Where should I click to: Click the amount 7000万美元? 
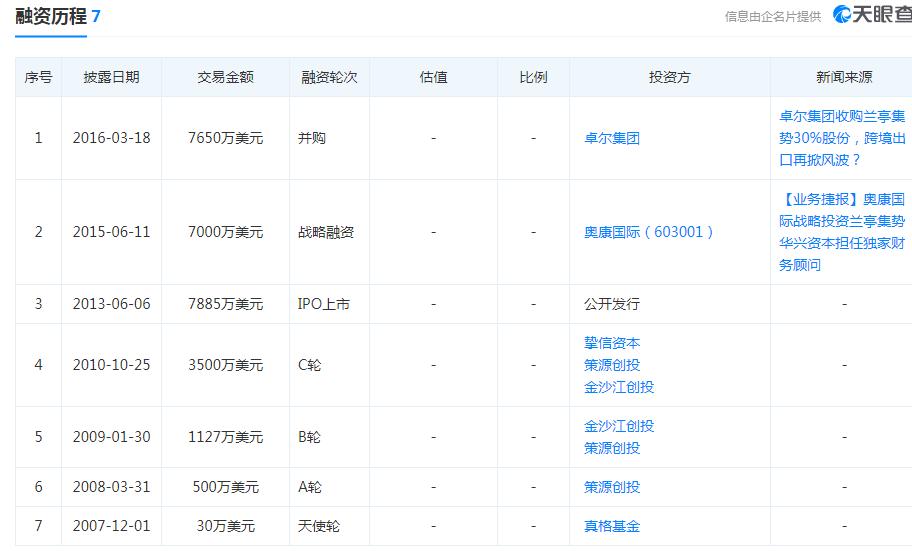(225, 232)
